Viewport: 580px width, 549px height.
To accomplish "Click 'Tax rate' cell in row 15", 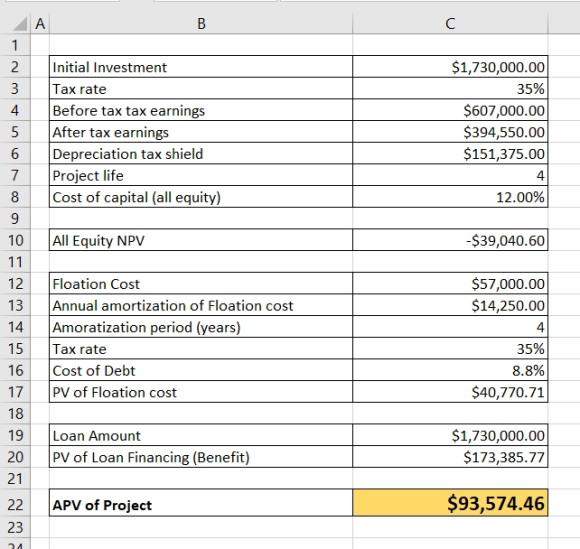I will (201, 349).
